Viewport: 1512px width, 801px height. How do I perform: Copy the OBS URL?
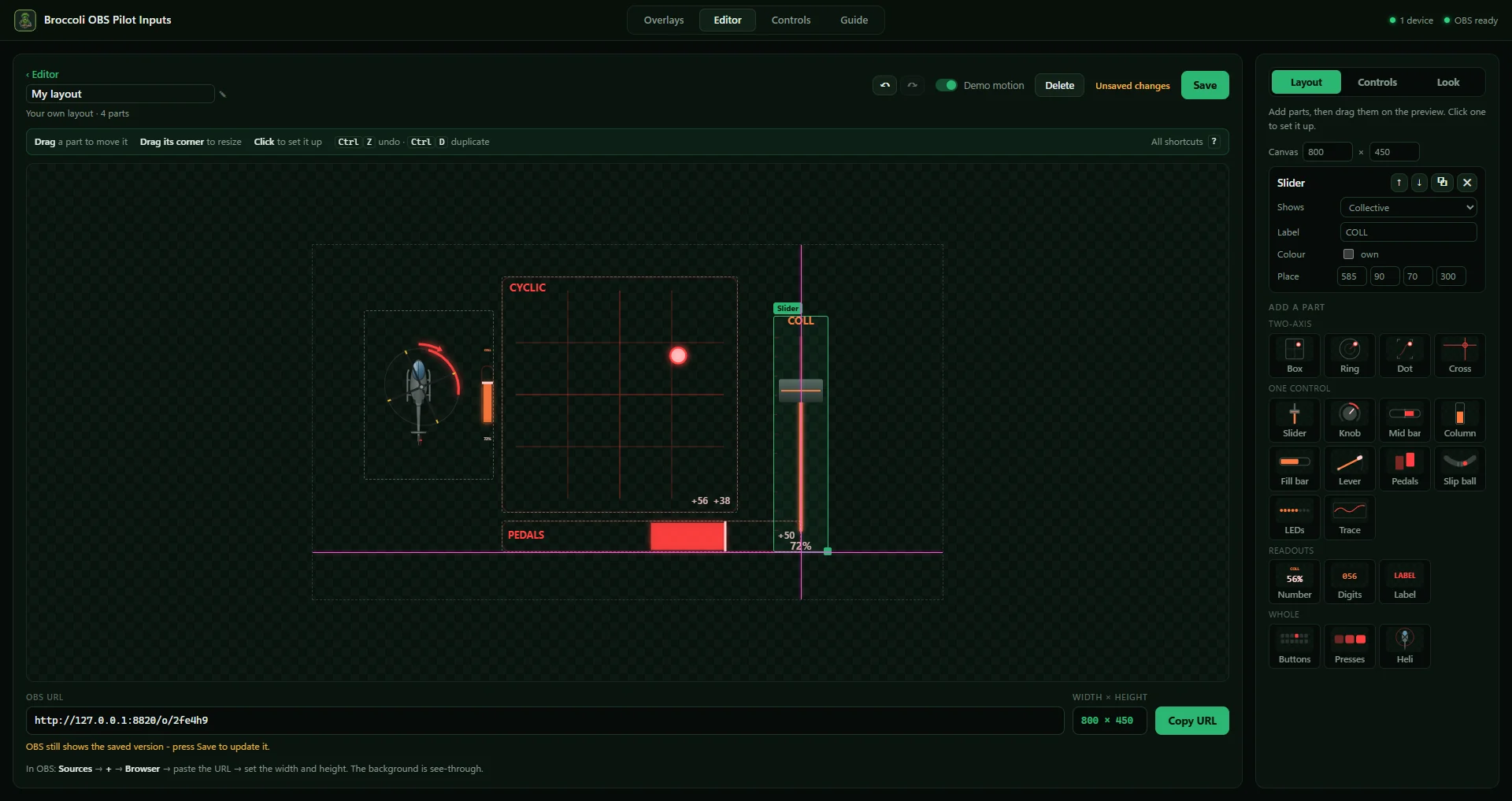1191,721
